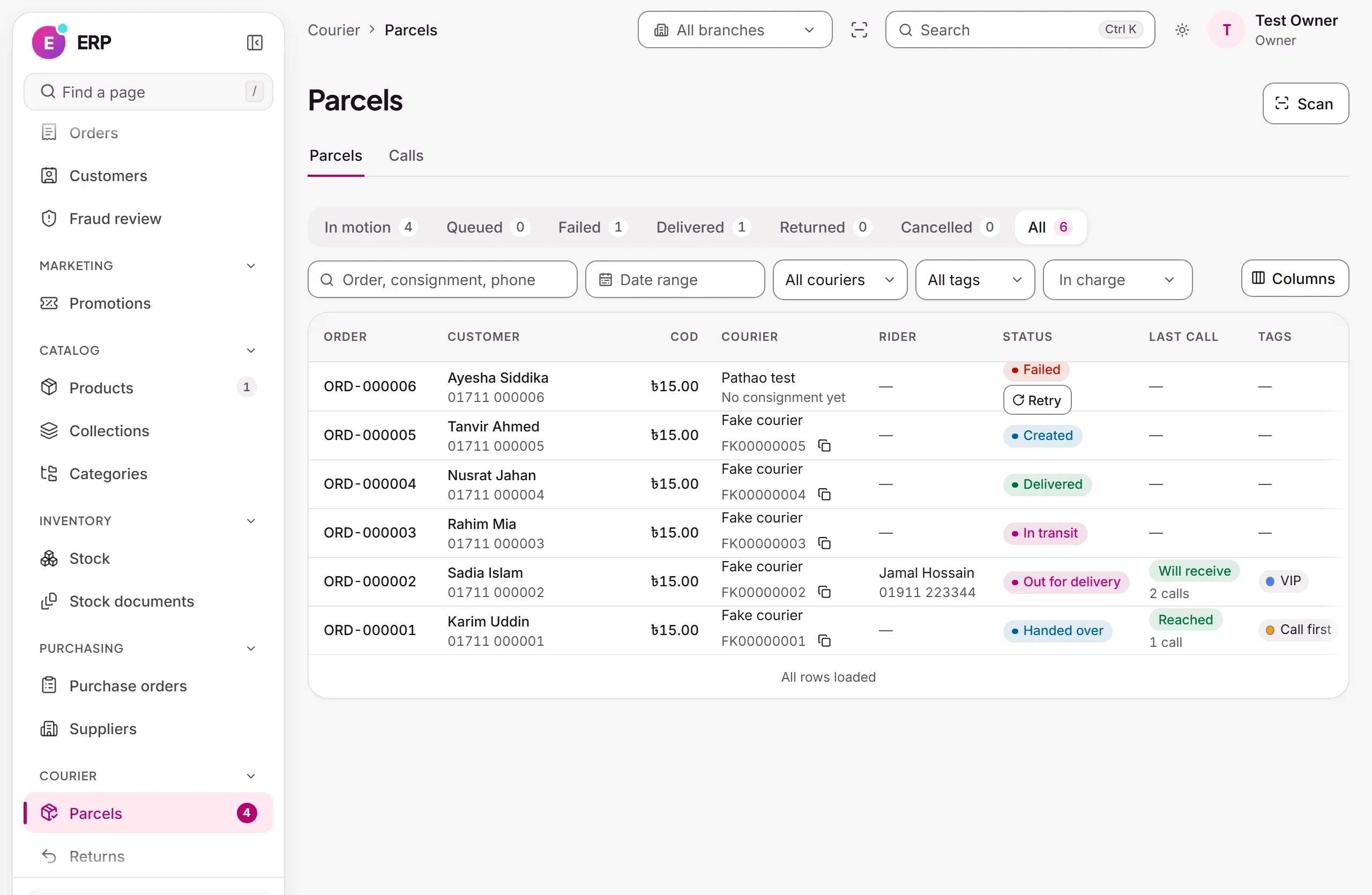Open Returns page in sidebar
1372x895 pixels.
pos(148,856)
